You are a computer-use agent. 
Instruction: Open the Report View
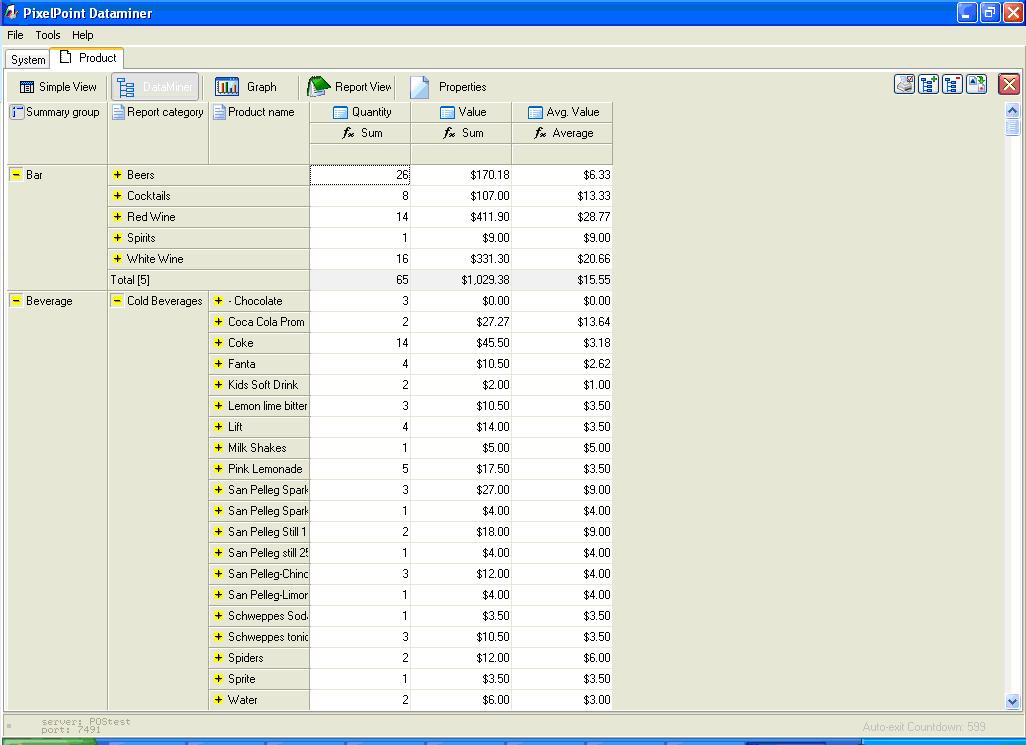pos(349,87)
